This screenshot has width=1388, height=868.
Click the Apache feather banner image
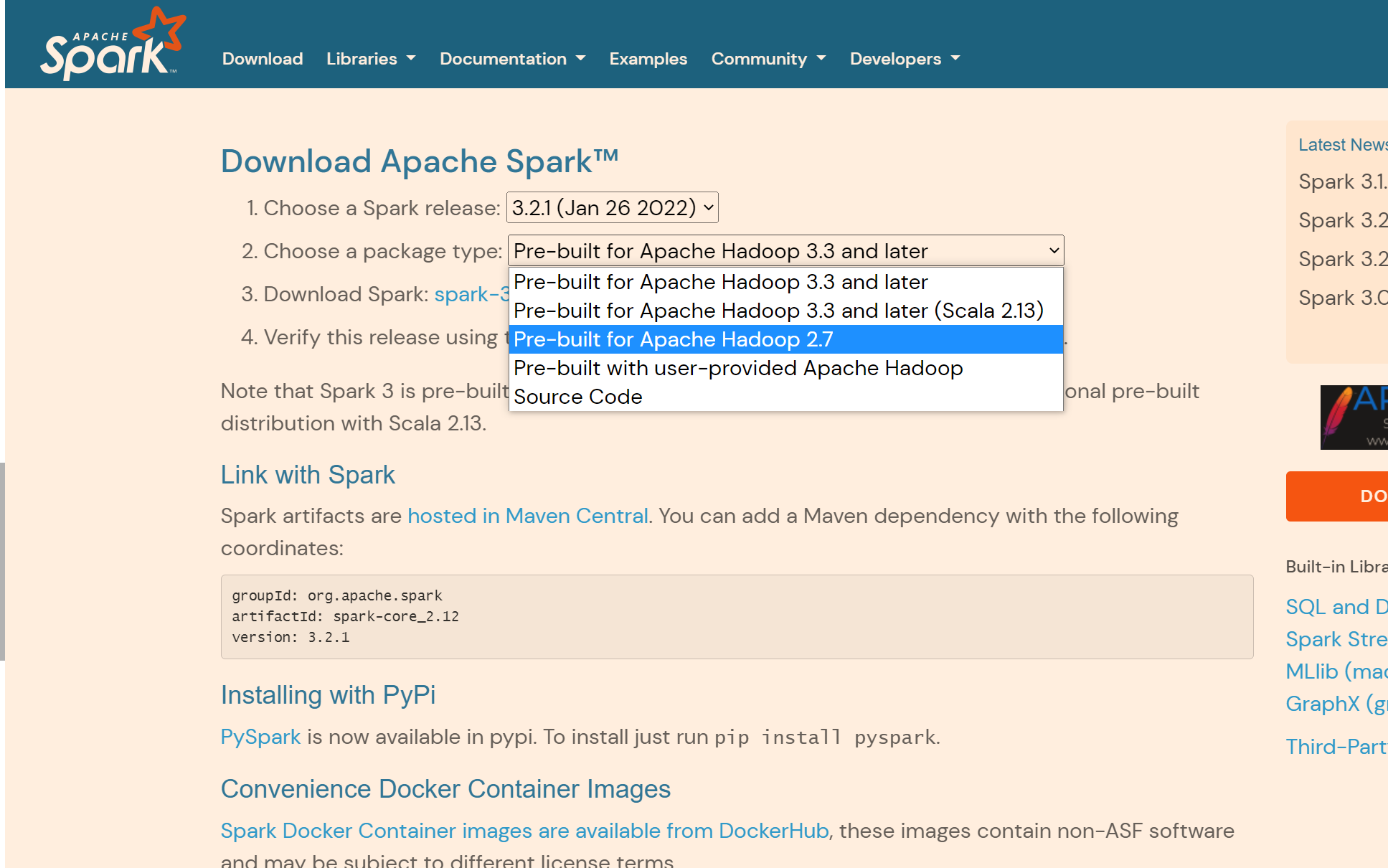tap(1354, 418)
